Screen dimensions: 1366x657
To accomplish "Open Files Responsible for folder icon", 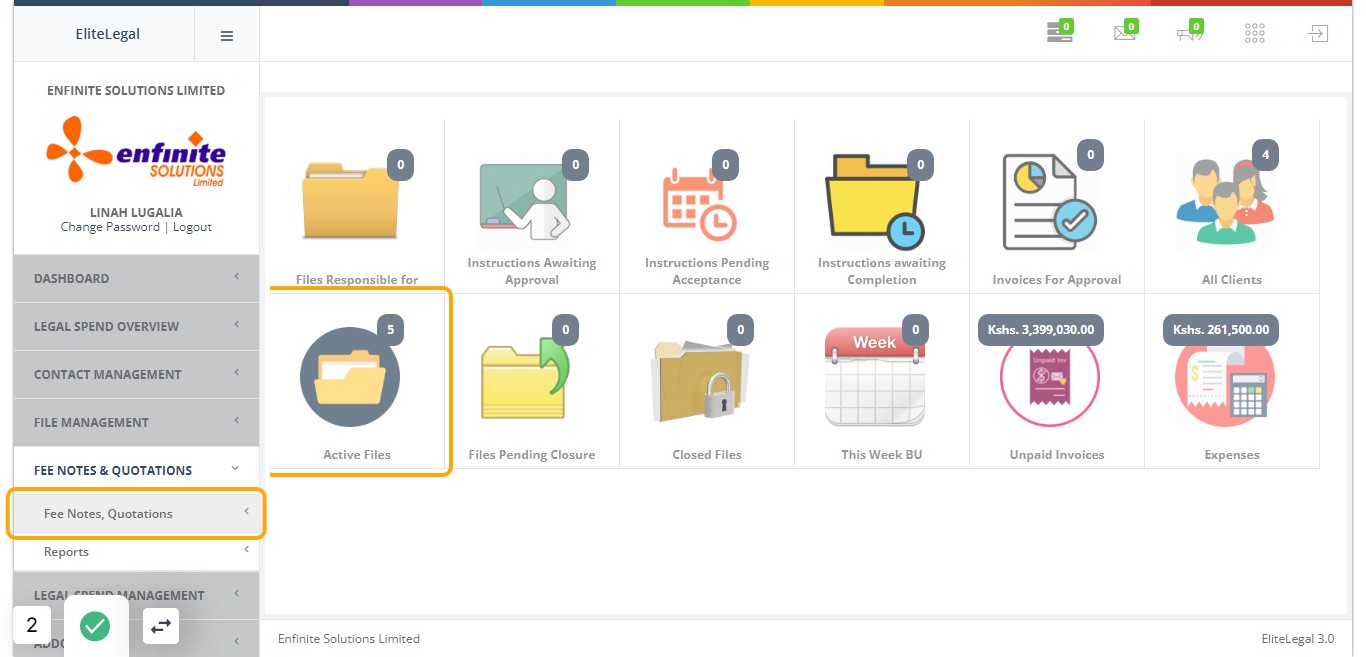I will (350, 200).
